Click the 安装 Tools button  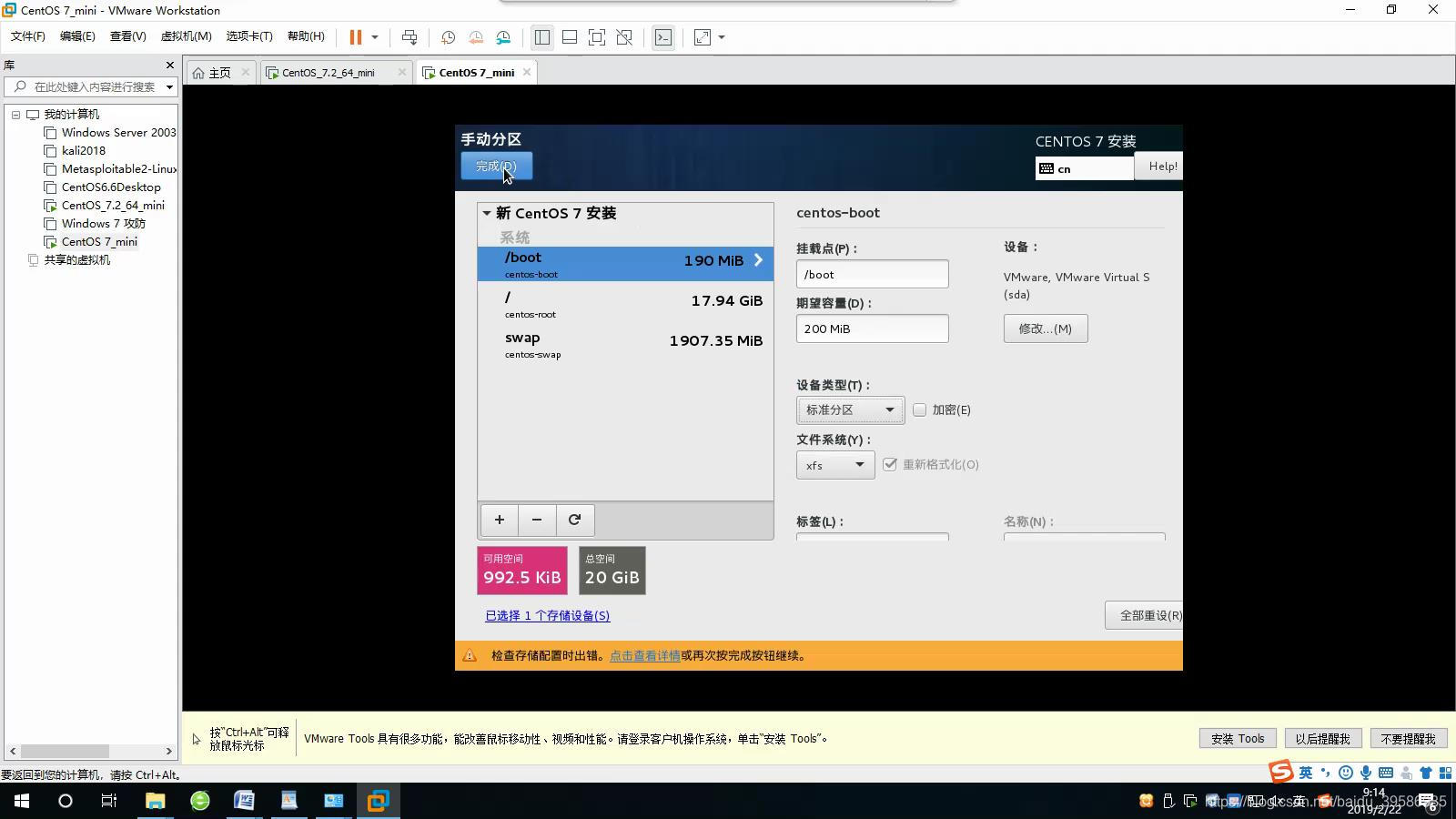[x=1237, y=739]
